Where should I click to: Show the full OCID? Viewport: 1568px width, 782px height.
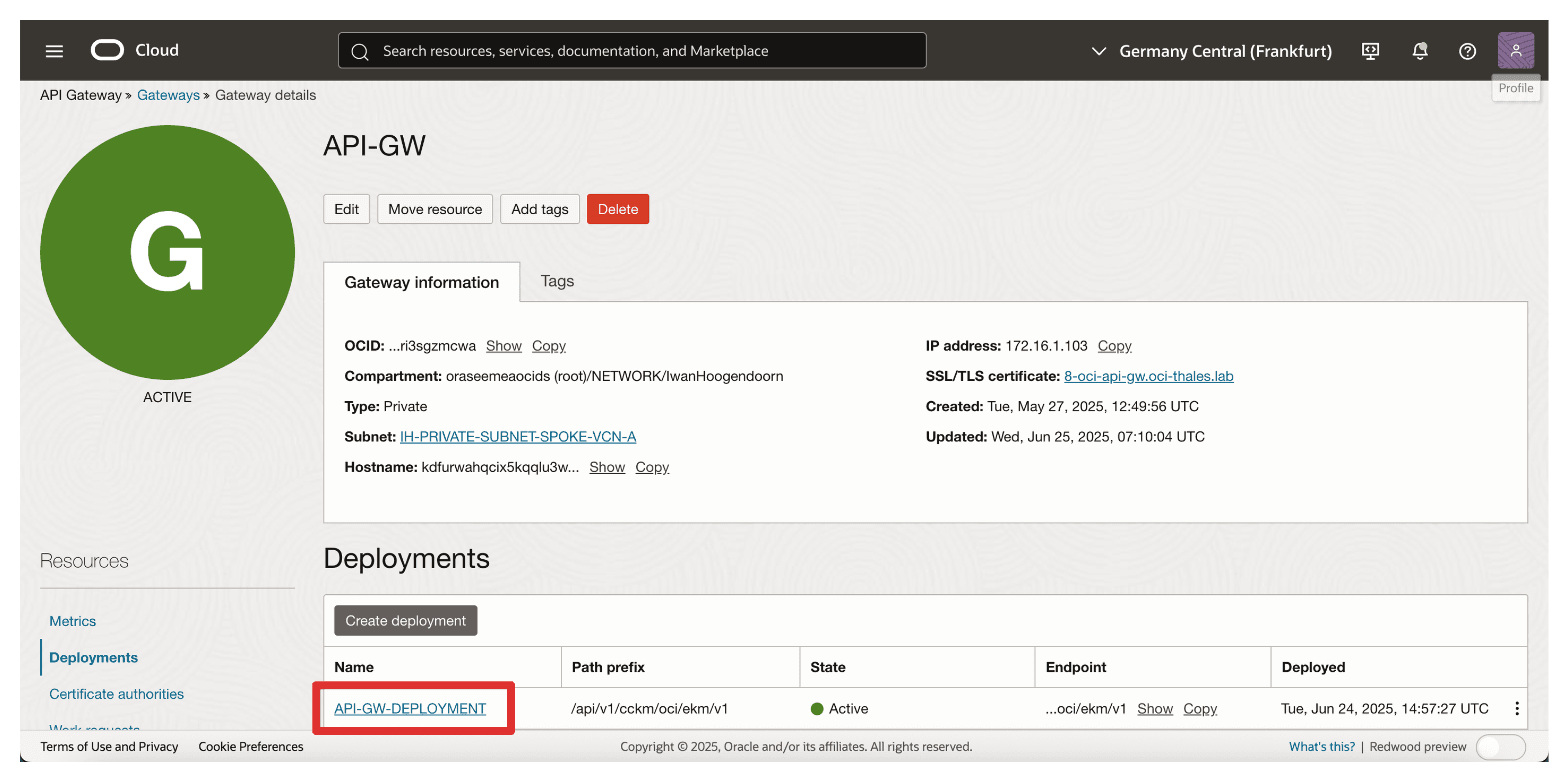click(x=504, y=346)
